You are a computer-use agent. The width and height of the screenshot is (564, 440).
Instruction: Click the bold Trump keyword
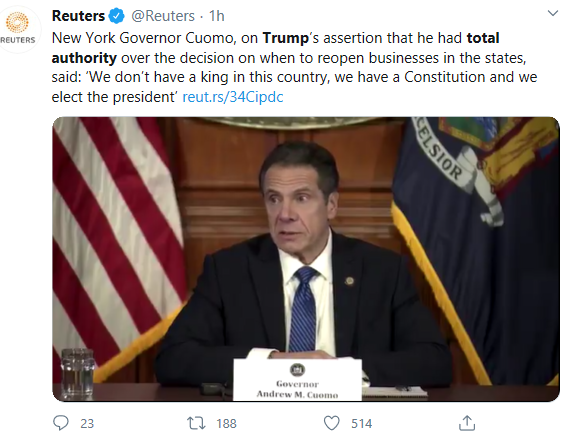click(286, 38)
